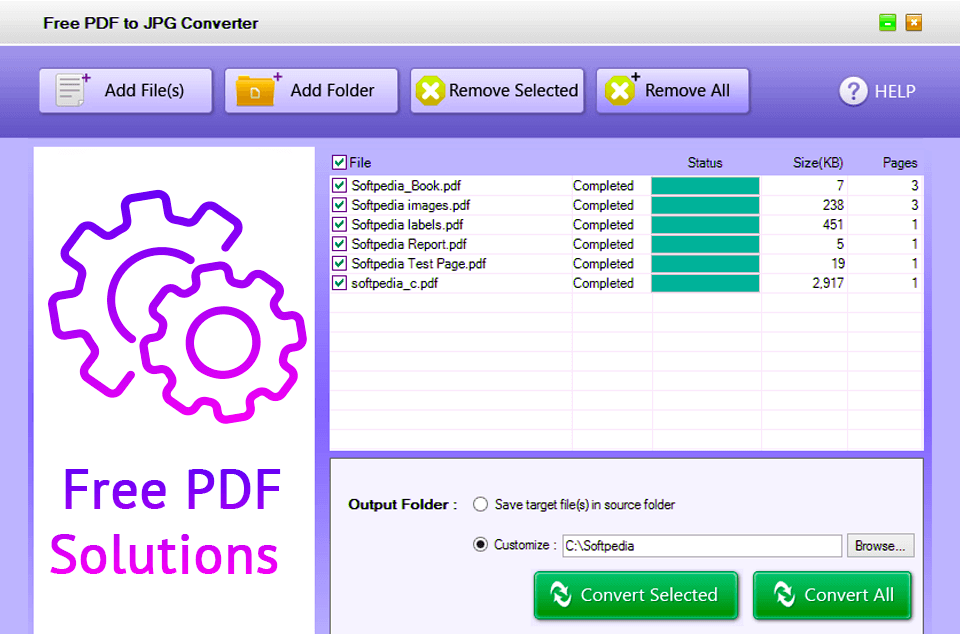Click the Remove Selected yellow X icon
This screenshot has width=960, height=634.
click(430, 90)
